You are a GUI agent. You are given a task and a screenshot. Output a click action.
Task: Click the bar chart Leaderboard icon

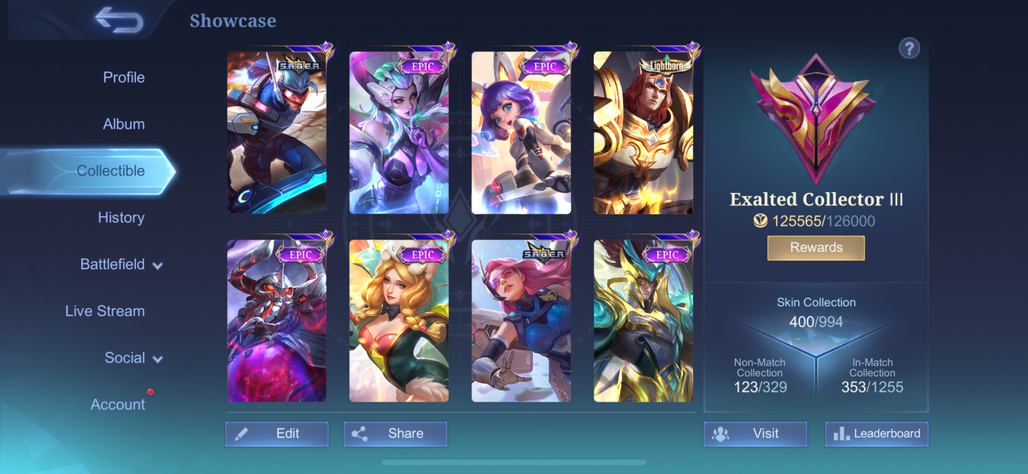pos(841,434)
